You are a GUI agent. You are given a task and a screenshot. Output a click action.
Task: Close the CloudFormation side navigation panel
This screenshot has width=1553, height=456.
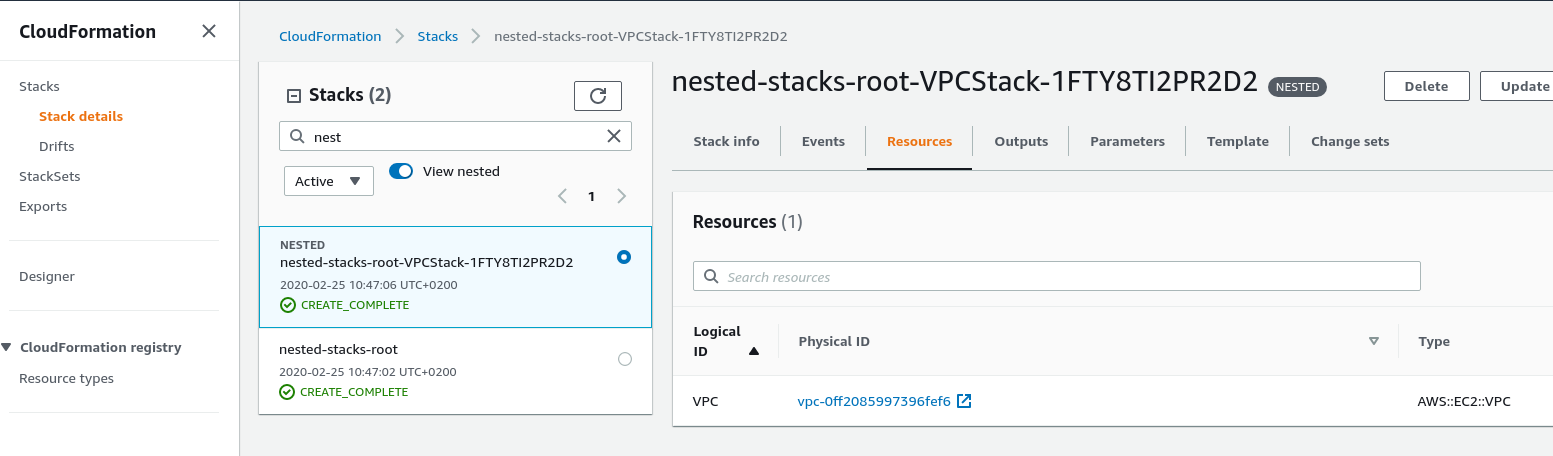pyautogui.click(x=208, y=31)
